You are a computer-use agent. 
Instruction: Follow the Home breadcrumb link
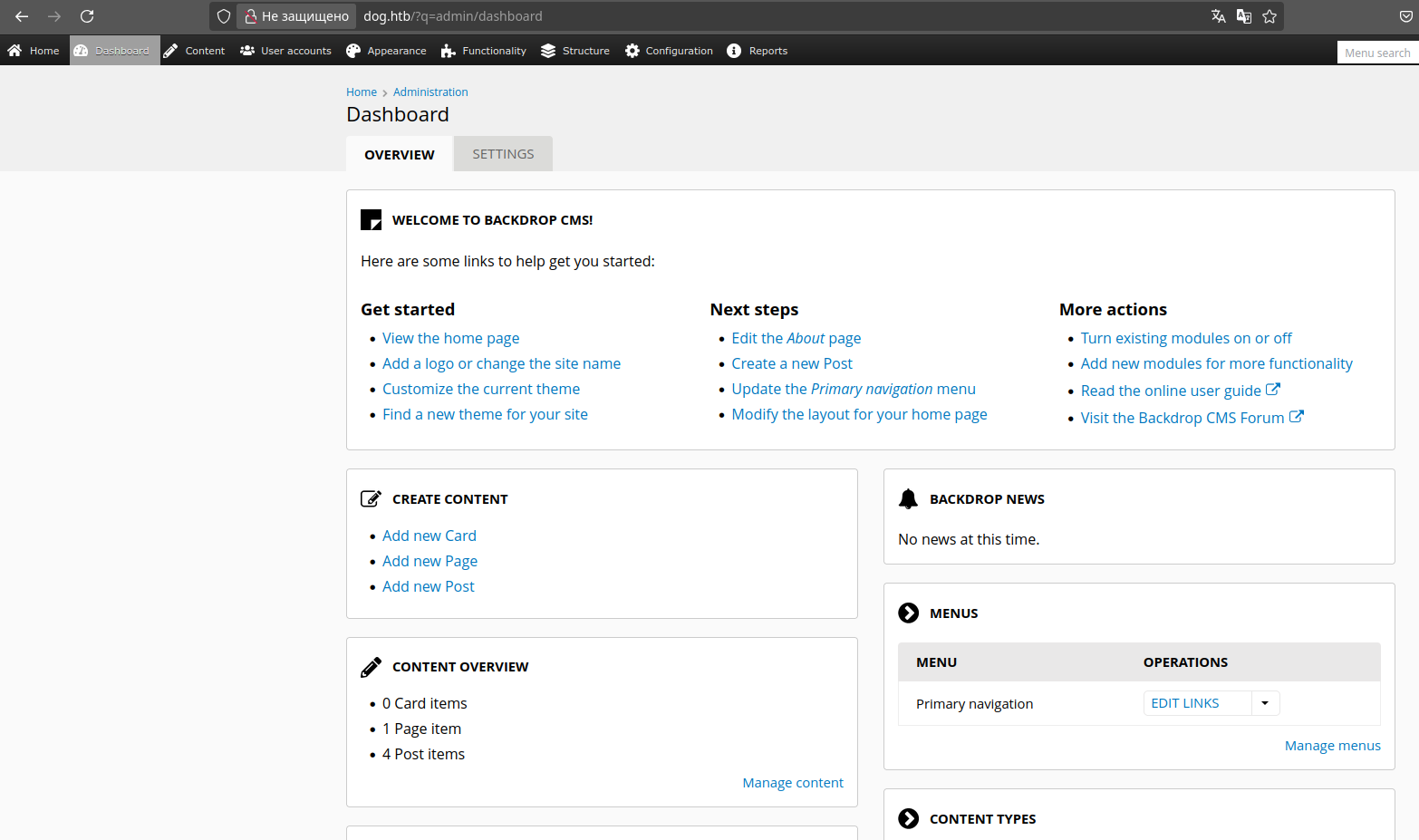click(362, 92)
